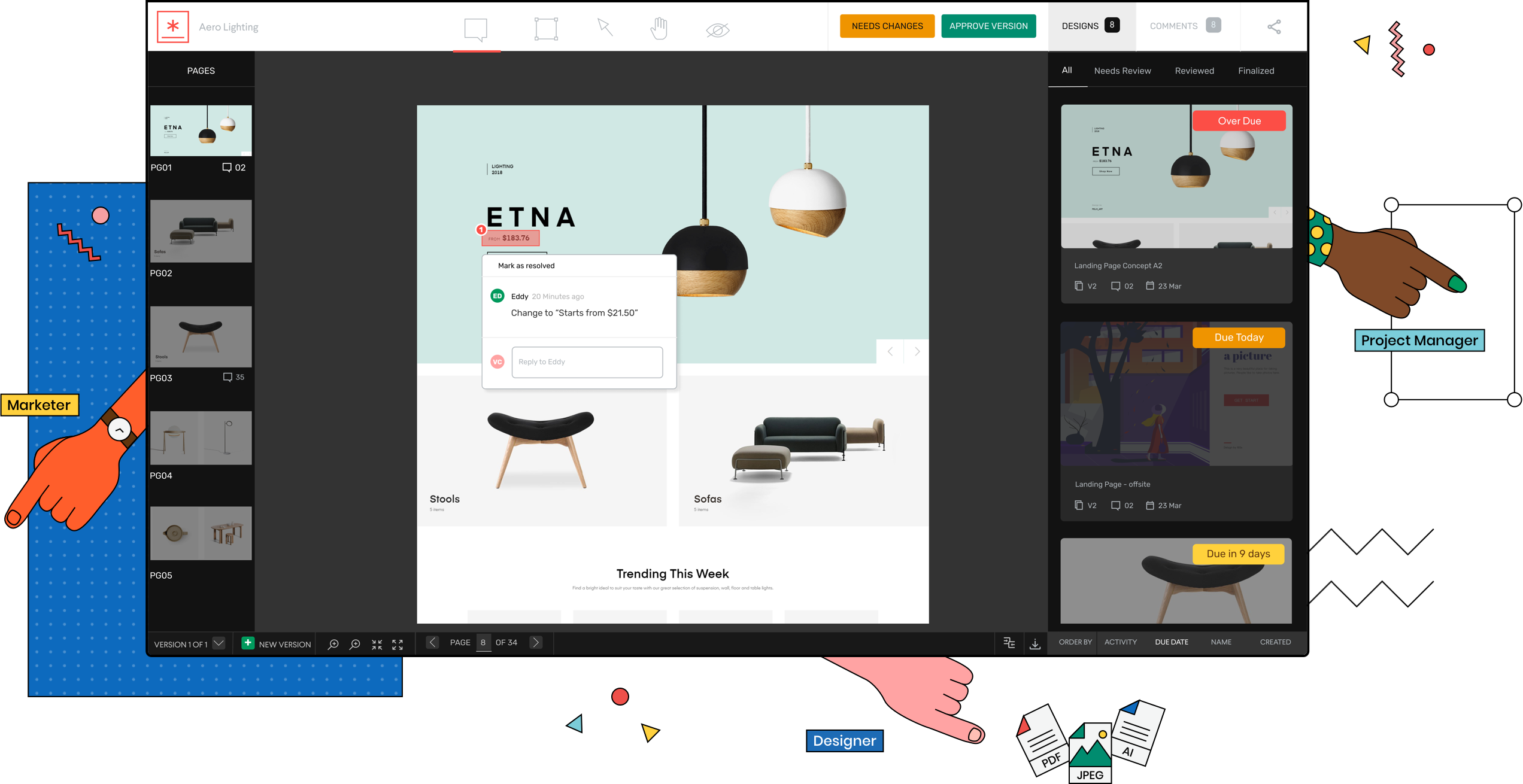The image size is (1523, 784).
Task: Sort designs by NAME
Action: 1221,642
